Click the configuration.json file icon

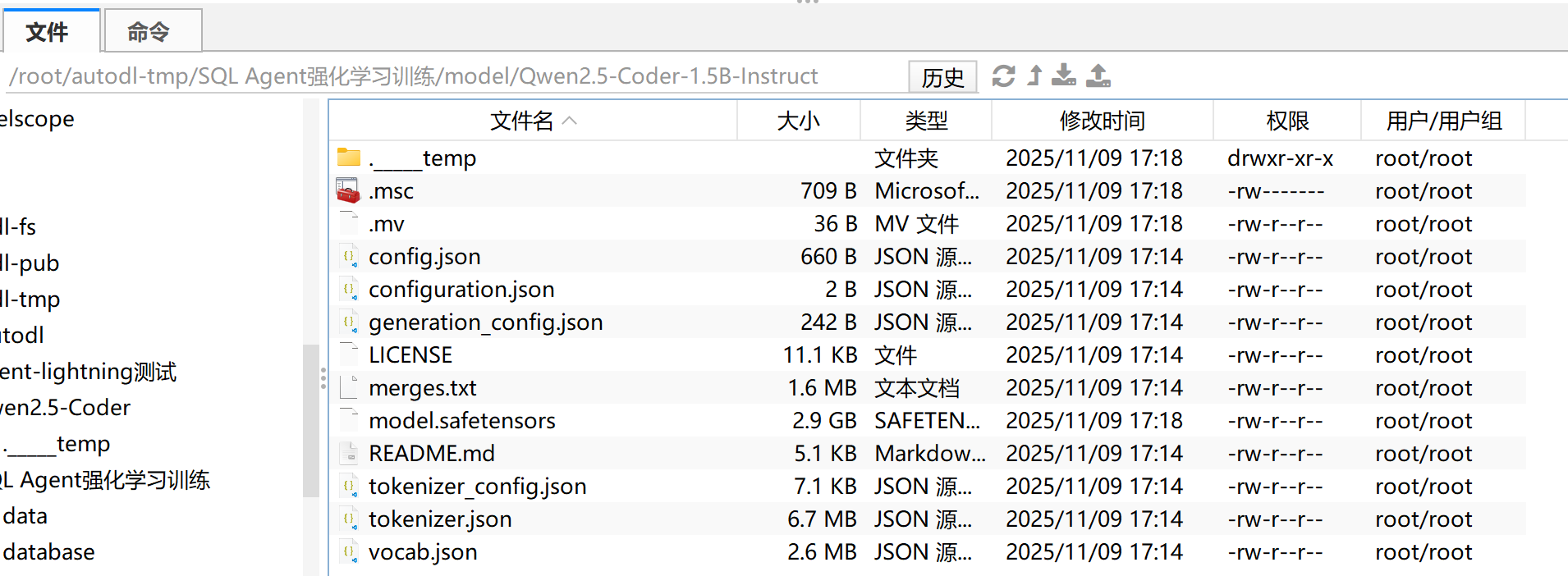click(x=350, y=289)
